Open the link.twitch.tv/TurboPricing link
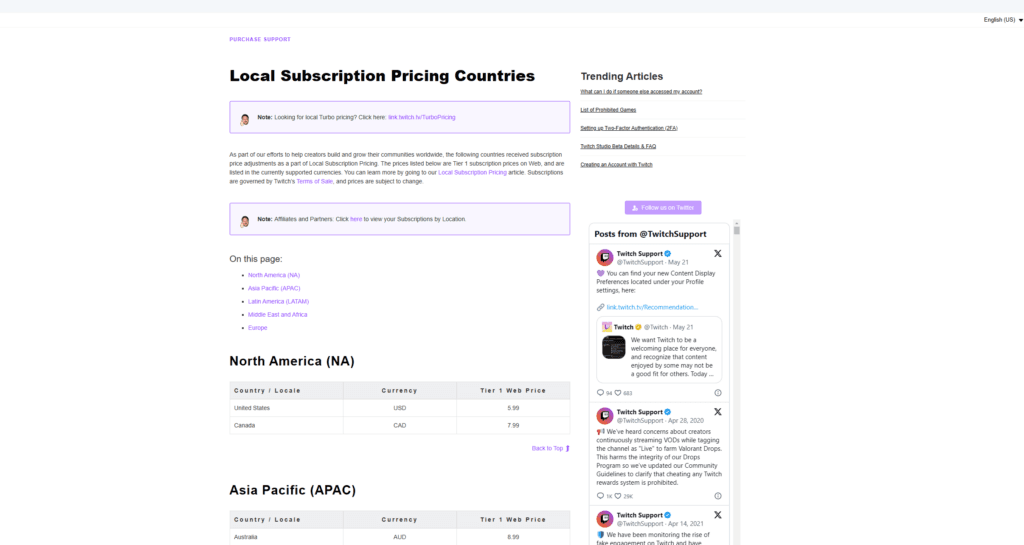Viewport: 1024px width, 545px height. (421, 117)
